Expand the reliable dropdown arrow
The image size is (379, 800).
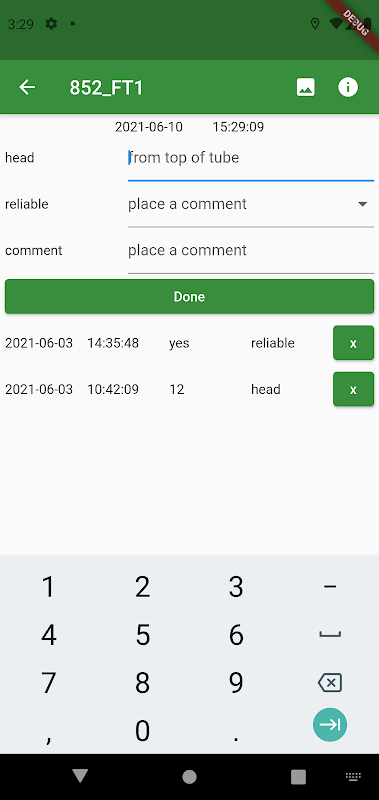click(363, 204)
